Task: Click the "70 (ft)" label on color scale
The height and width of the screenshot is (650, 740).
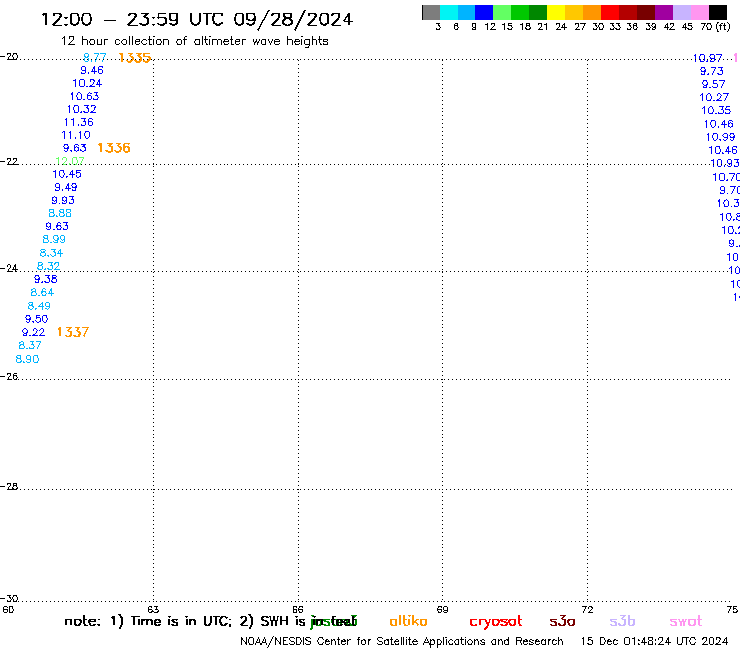Action: click(715, 27)
